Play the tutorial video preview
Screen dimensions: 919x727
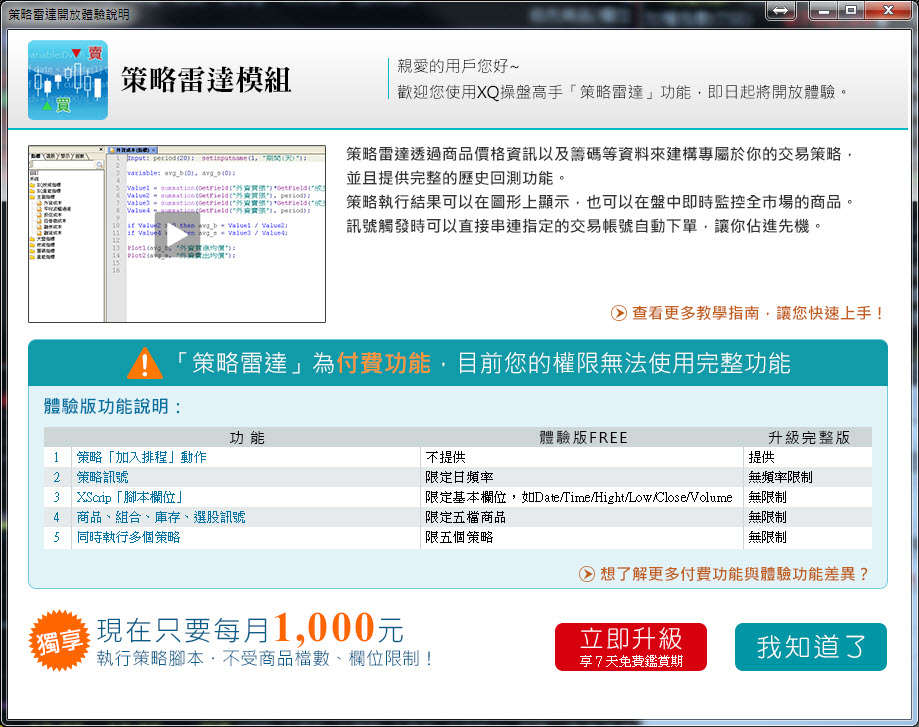tap(177, 234)
